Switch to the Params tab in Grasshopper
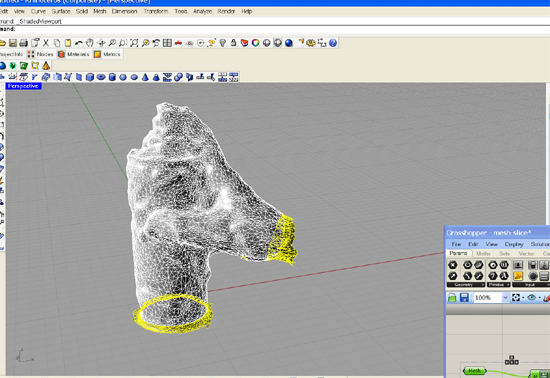550x378 pixels. [x=458, y=253]
